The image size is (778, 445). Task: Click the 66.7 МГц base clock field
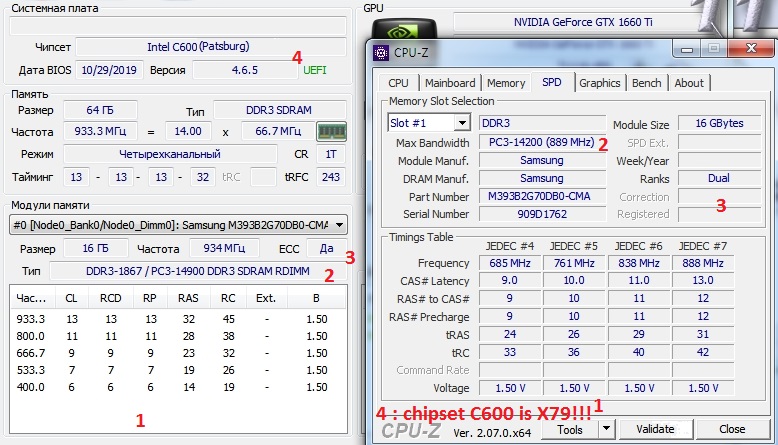[278, 131]
